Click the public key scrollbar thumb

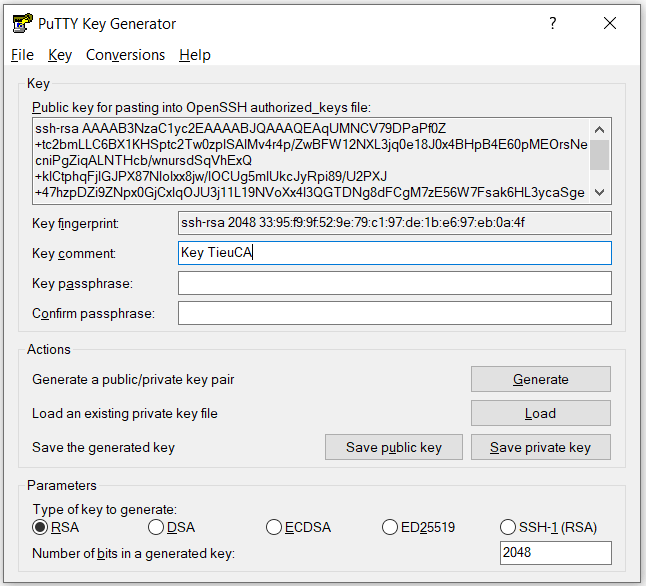(600, 155)
